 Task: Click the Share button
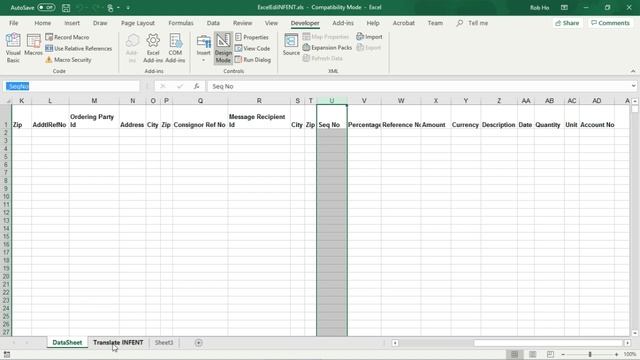pyautogui.click(x=567, y=23)
